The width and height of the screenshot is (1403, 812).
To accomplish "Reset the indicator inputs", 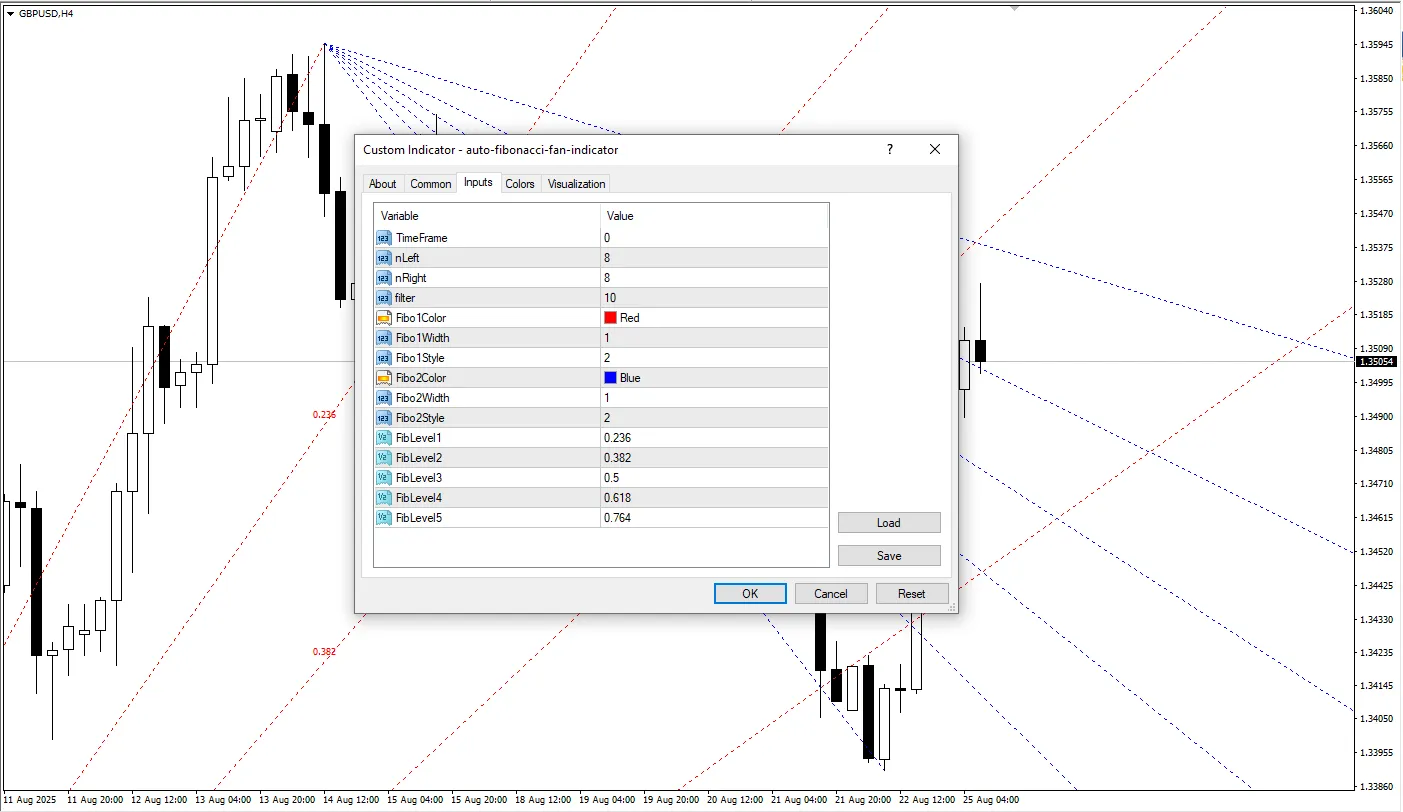I will tap(911, 594).
